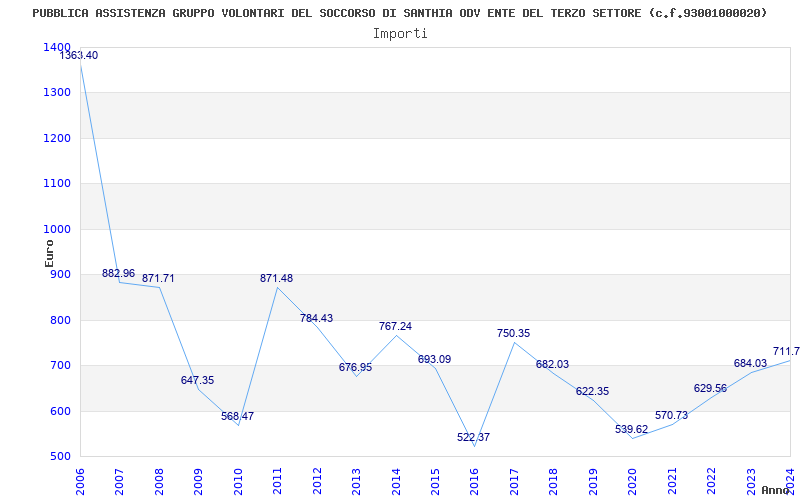Click the 2007 year label
Screen dimensions: 800x500
[119, 482]
